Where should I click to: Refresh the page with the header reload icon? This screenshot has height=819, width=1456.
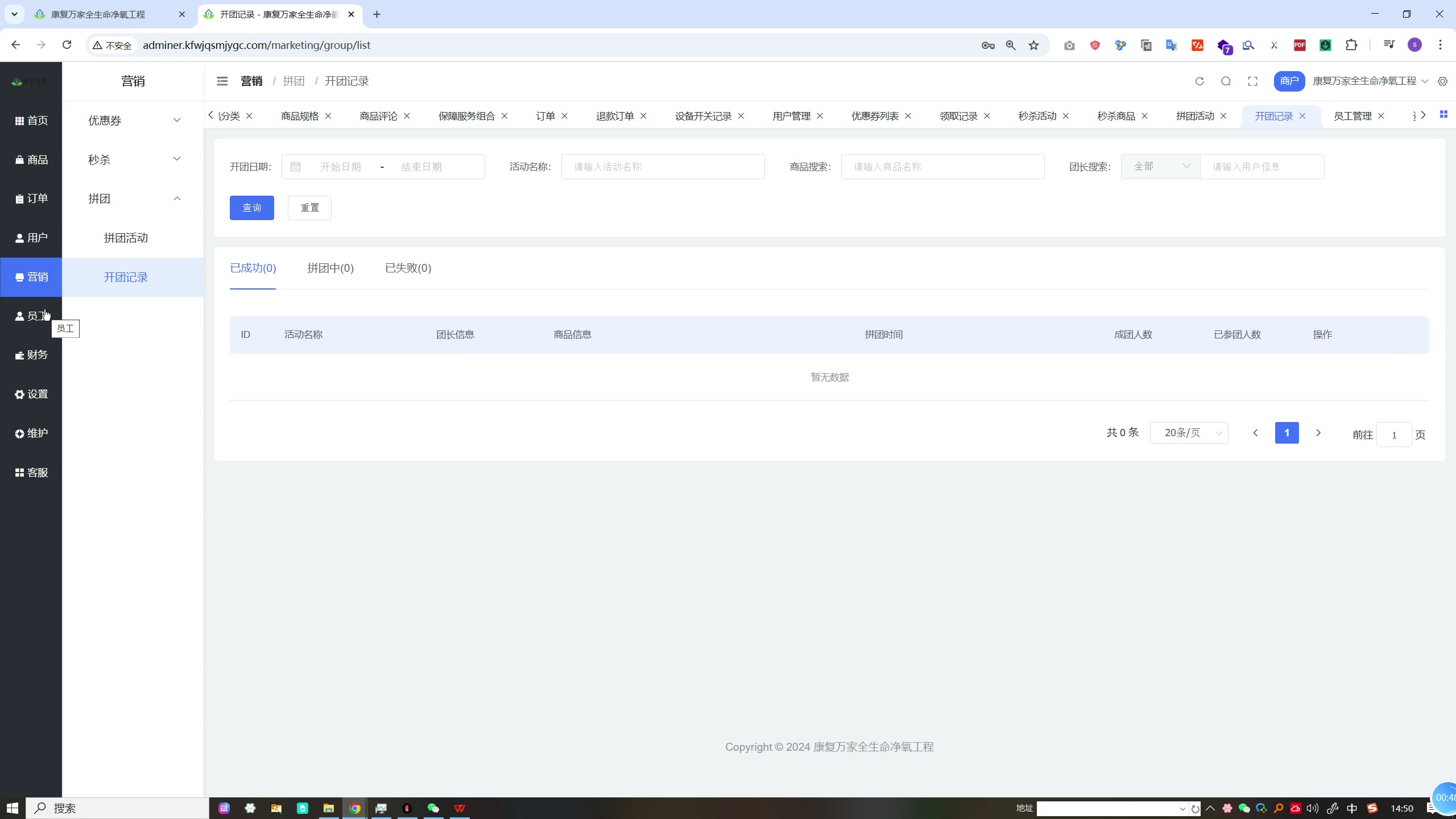pyautogui.click(x=1199, y=81)
